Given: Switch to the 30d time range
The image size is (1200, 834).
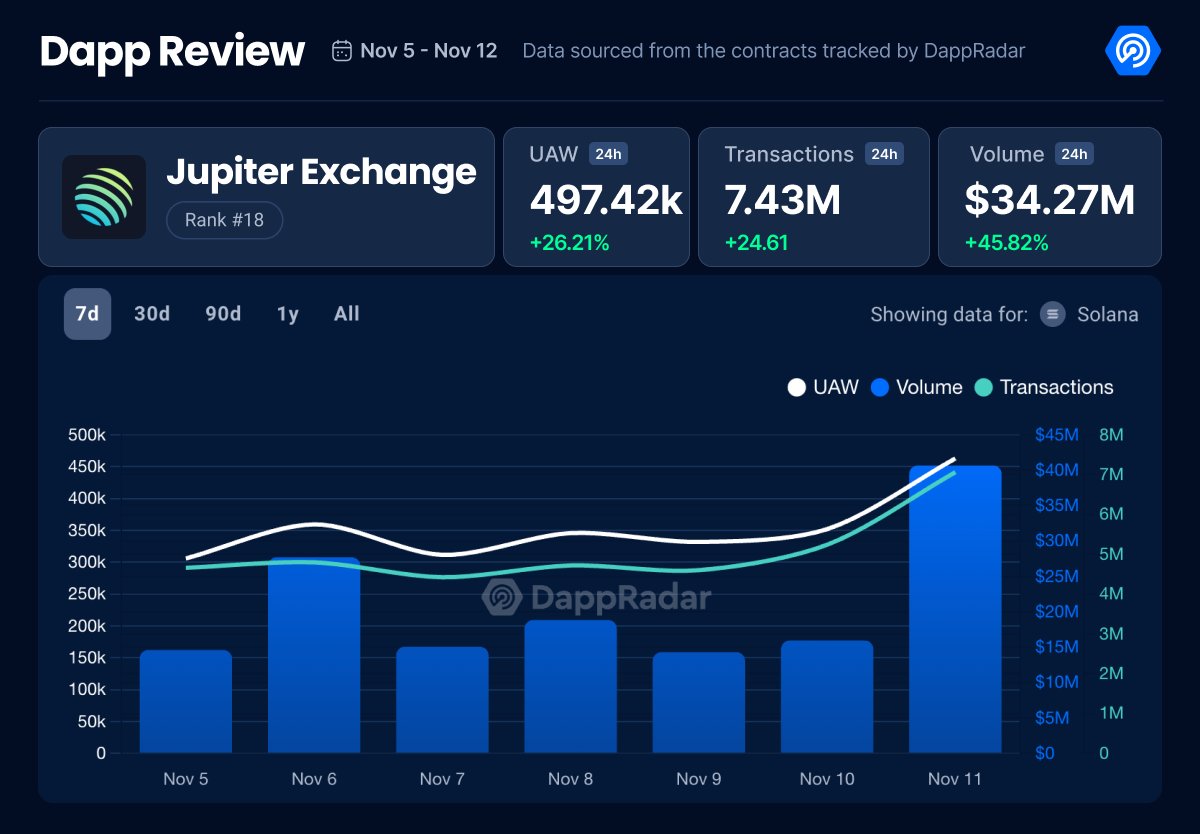Looking at the screenshot, I should [x=152, y=314].
